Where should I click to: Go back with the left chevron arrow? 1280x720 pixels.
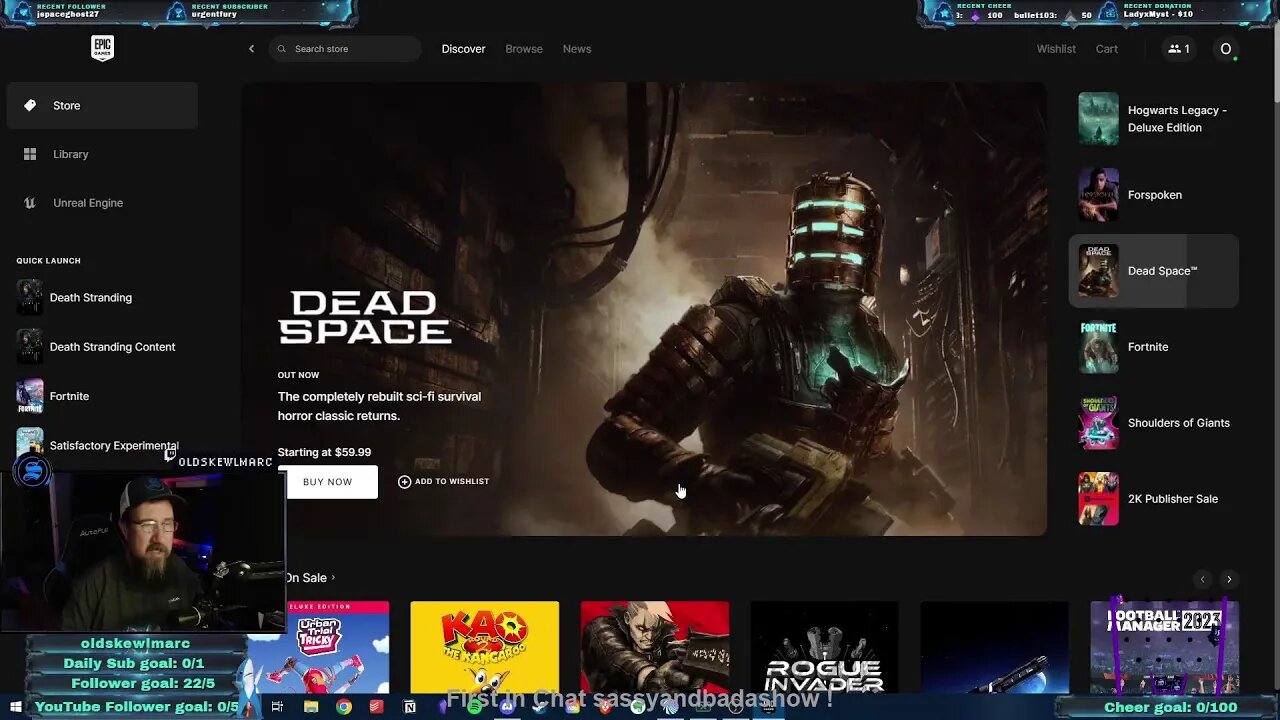[252, 49]
